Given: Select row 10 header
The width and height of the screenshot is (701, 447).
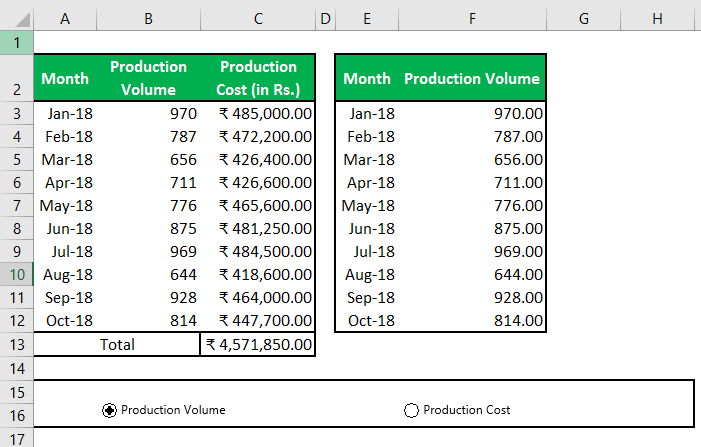Looking at the screenshot, I should click(x=17, y=274).
